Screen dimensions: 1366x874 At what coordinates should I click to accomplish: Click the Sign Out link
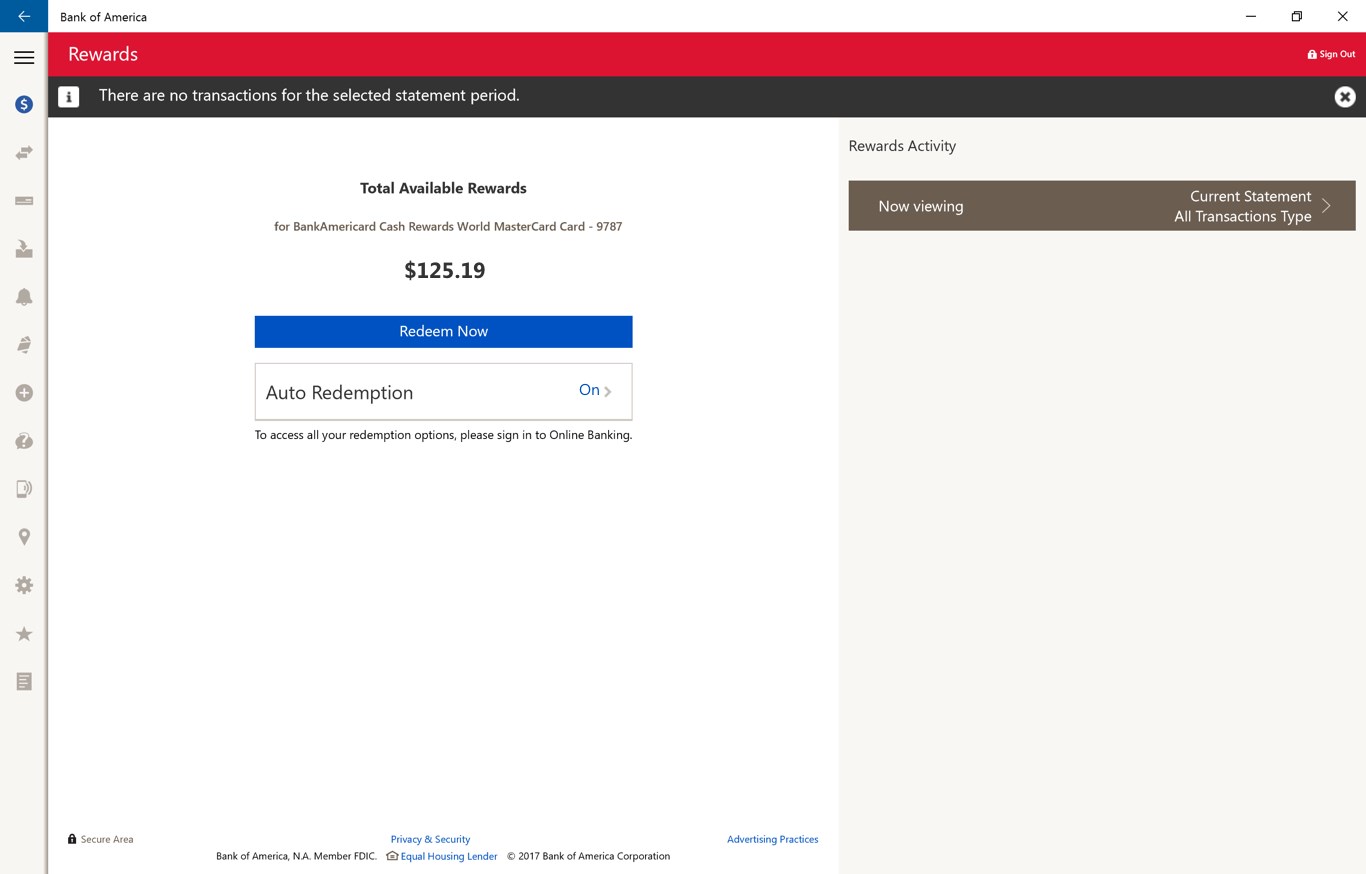1331,54
